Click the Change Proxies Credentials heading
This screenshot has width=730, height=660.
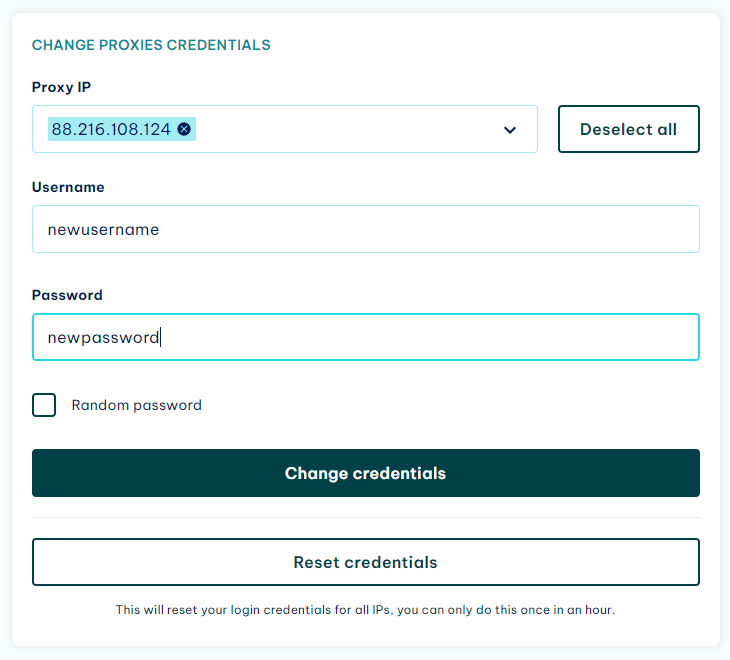click(151, 45)
